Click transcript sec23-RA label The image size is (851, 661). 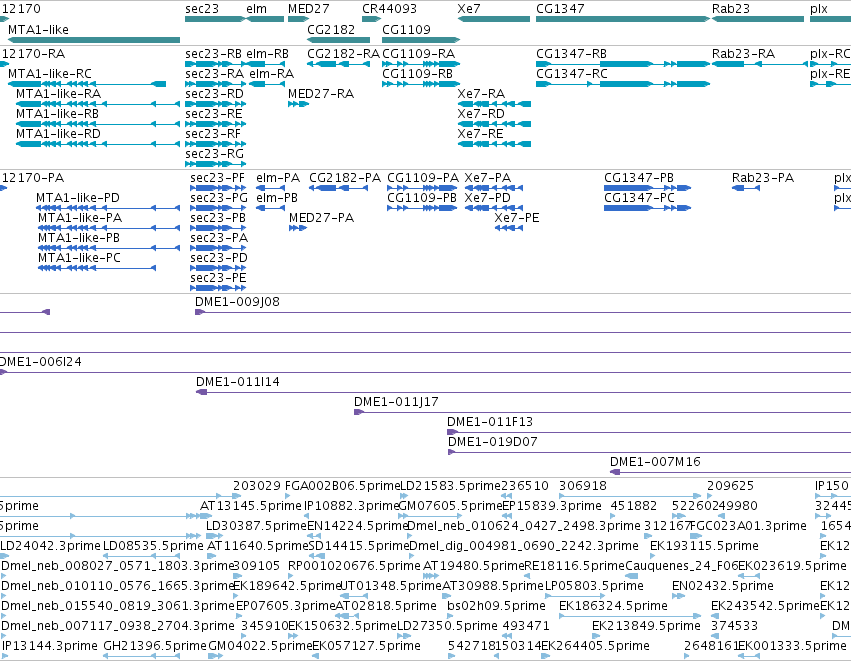[214, 74]
